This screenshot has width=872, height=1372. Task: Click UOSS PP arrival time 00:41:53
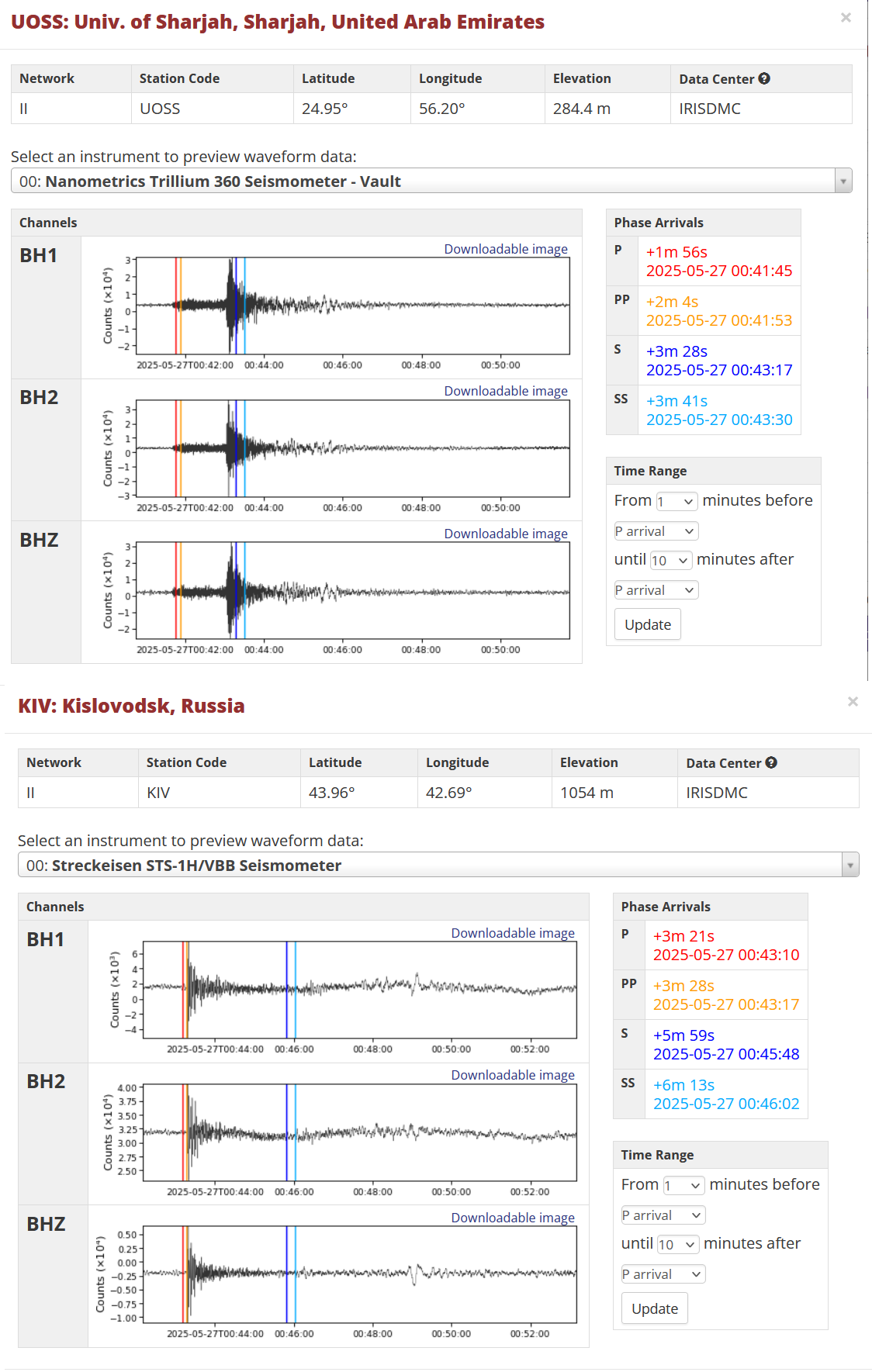pyautogui.click(x=719, y=320)
